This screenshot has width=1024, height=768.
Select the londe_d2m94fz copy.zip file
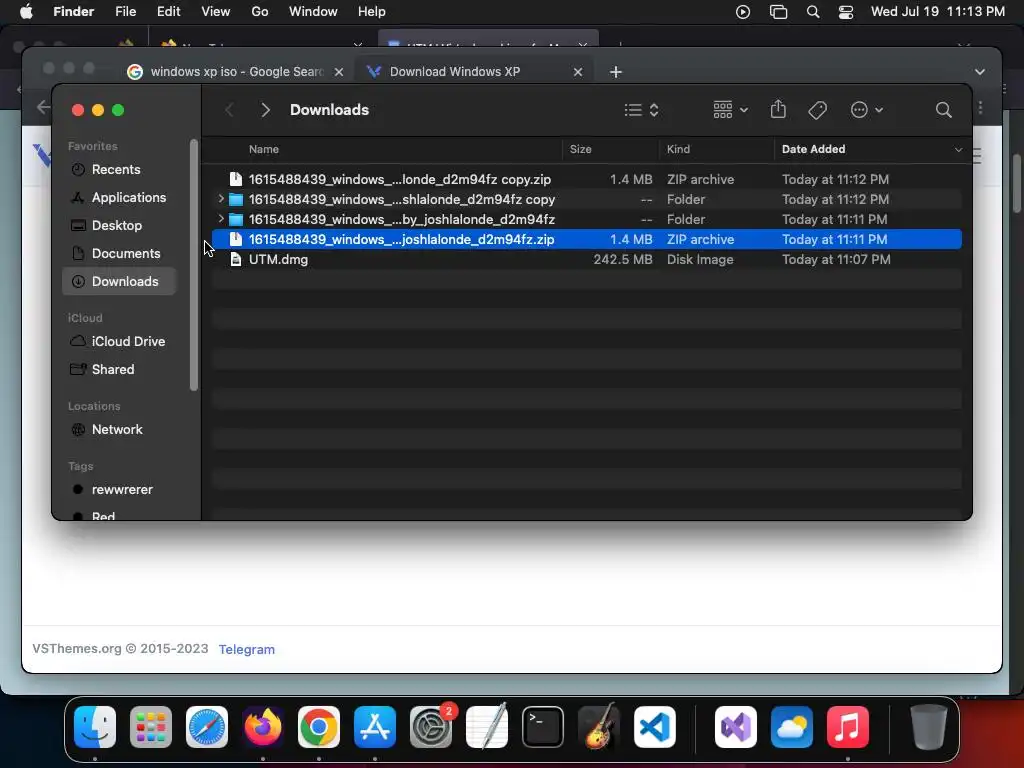[586, 179]
